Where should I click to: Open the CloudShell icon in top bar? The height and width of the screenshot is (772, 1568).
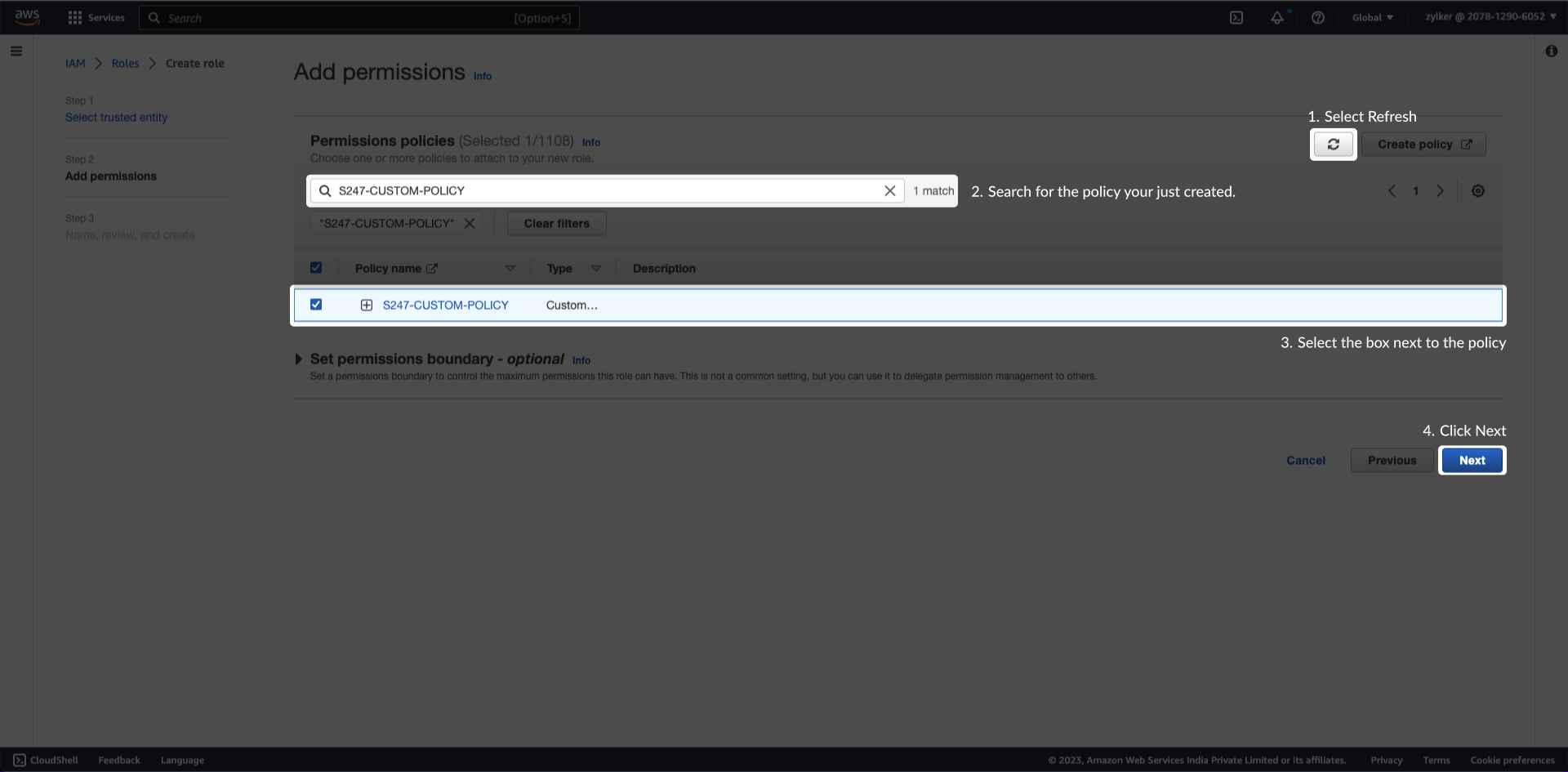click(1236, 17)
